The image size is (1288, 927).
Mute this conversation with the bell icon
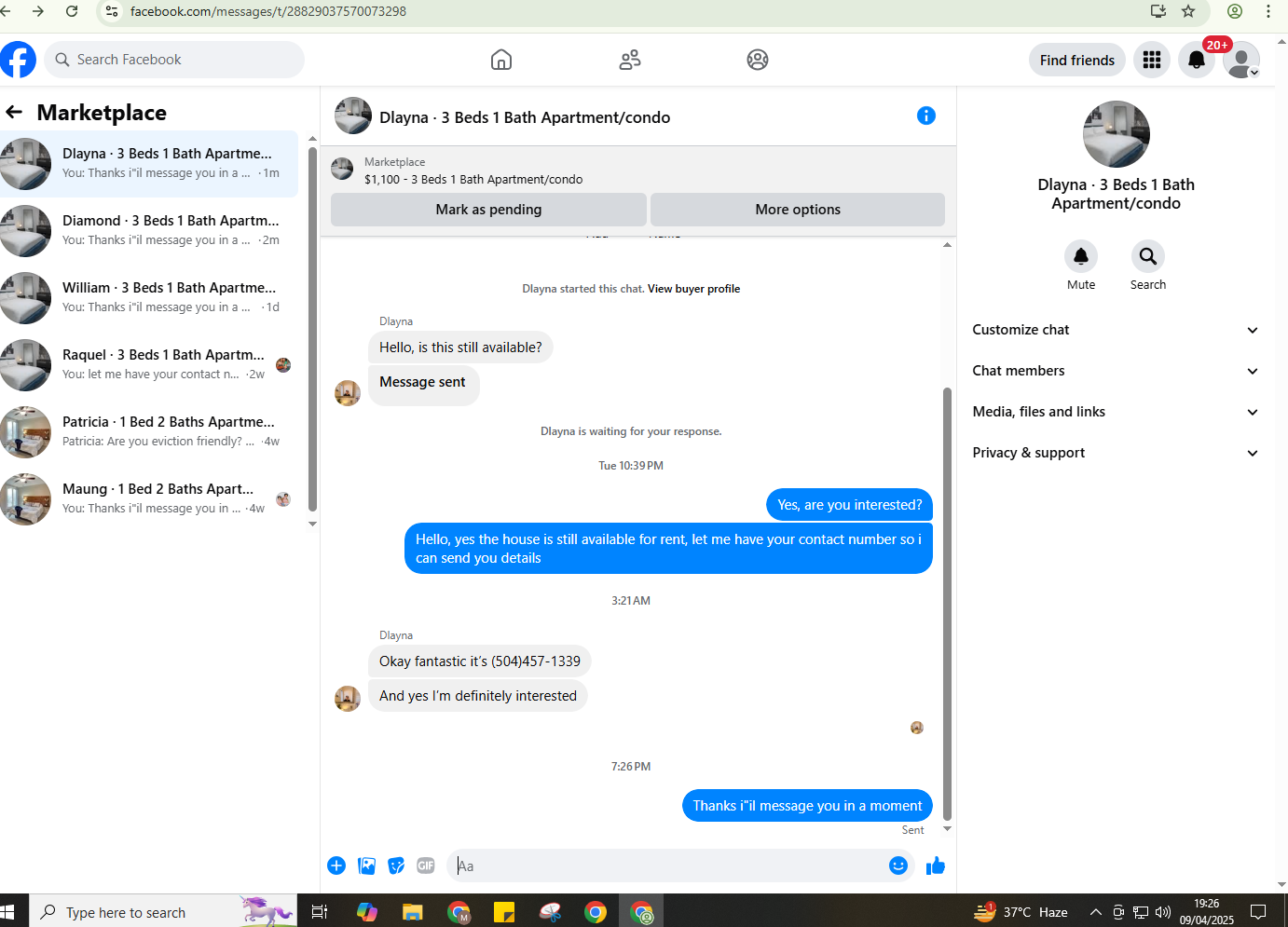point(1081,256)
